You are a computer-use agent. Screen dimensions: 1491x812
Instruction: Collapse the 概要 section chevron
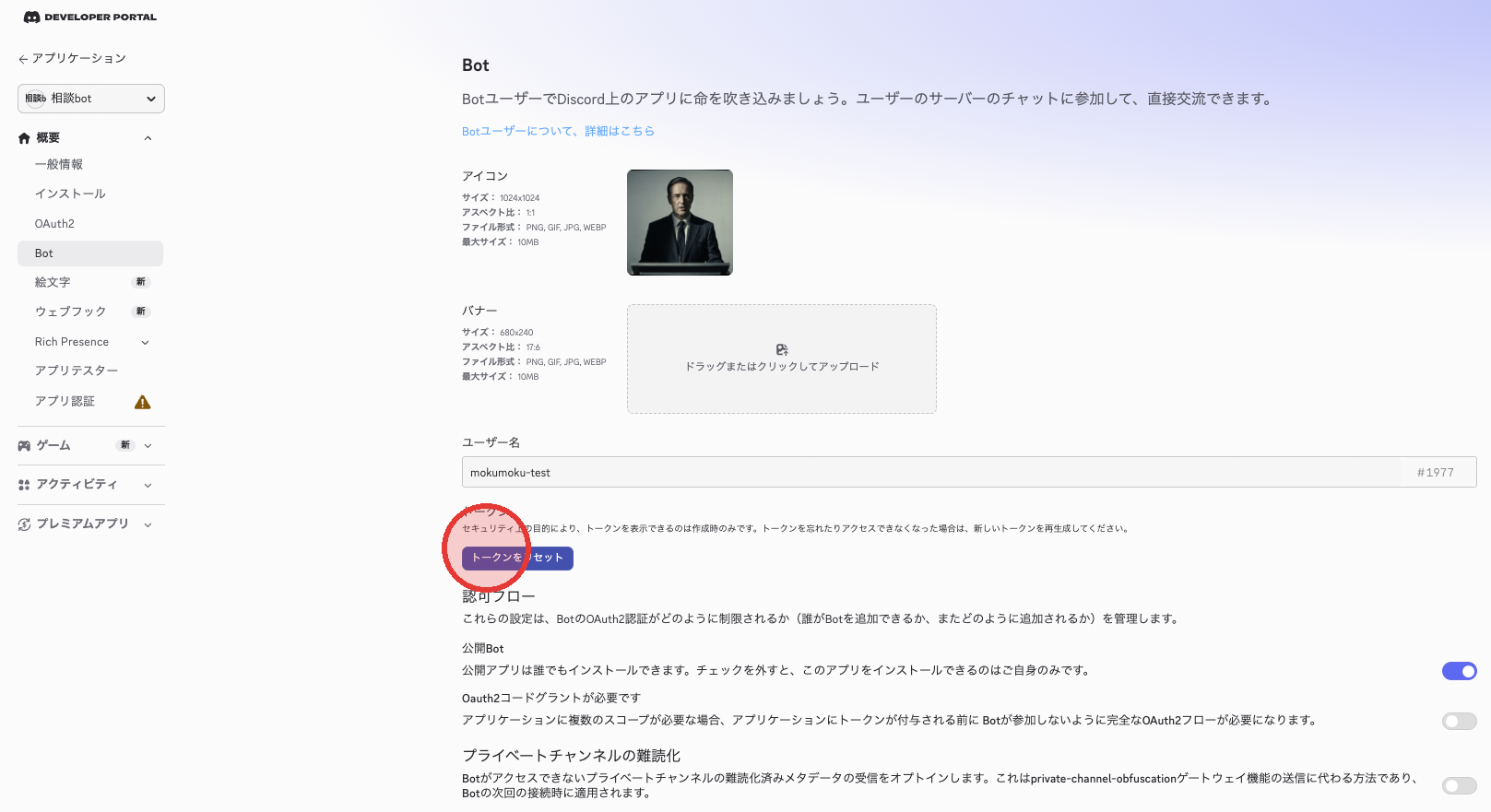(x=148, y=138)
